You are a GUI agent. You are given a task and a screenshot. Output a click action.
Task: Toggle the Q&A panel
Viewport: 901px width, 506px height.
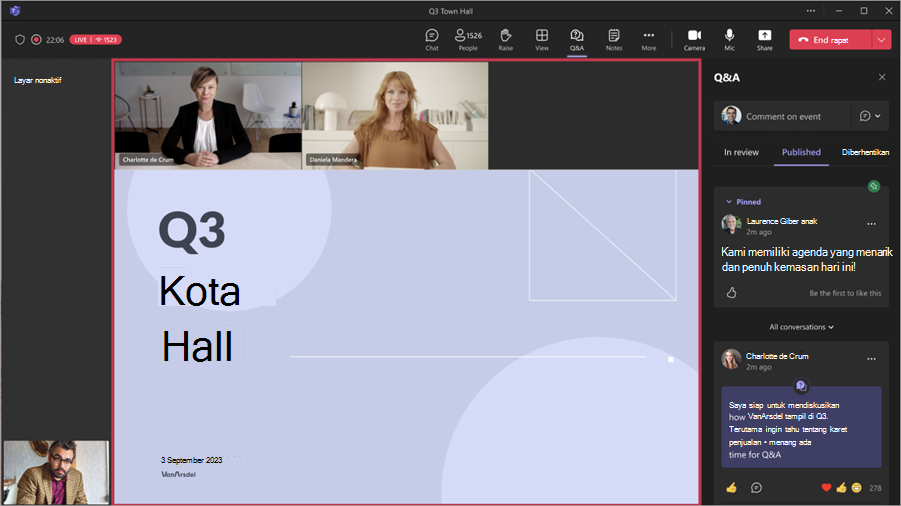577,40
